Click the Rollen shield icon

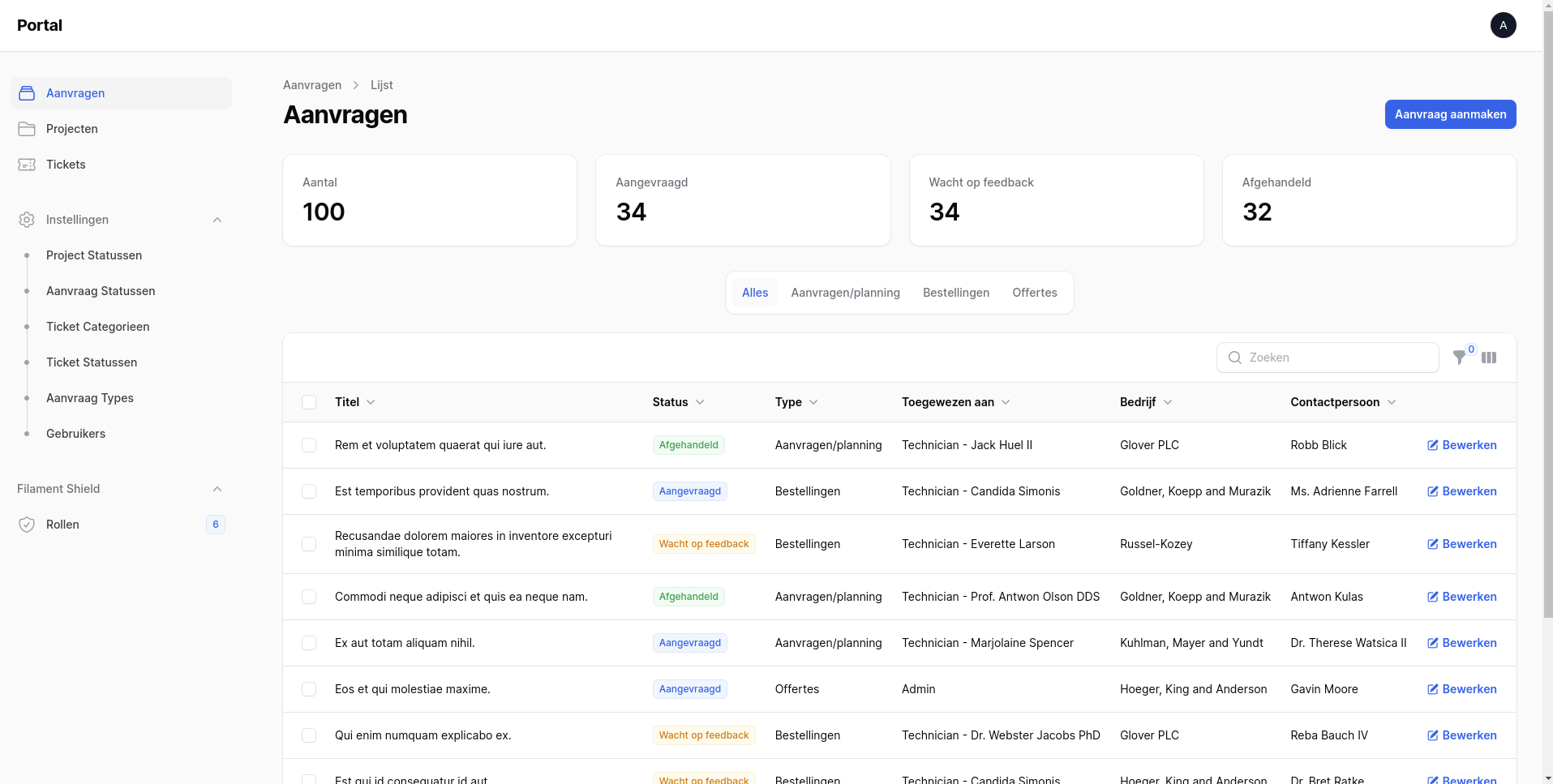(27, 525)
